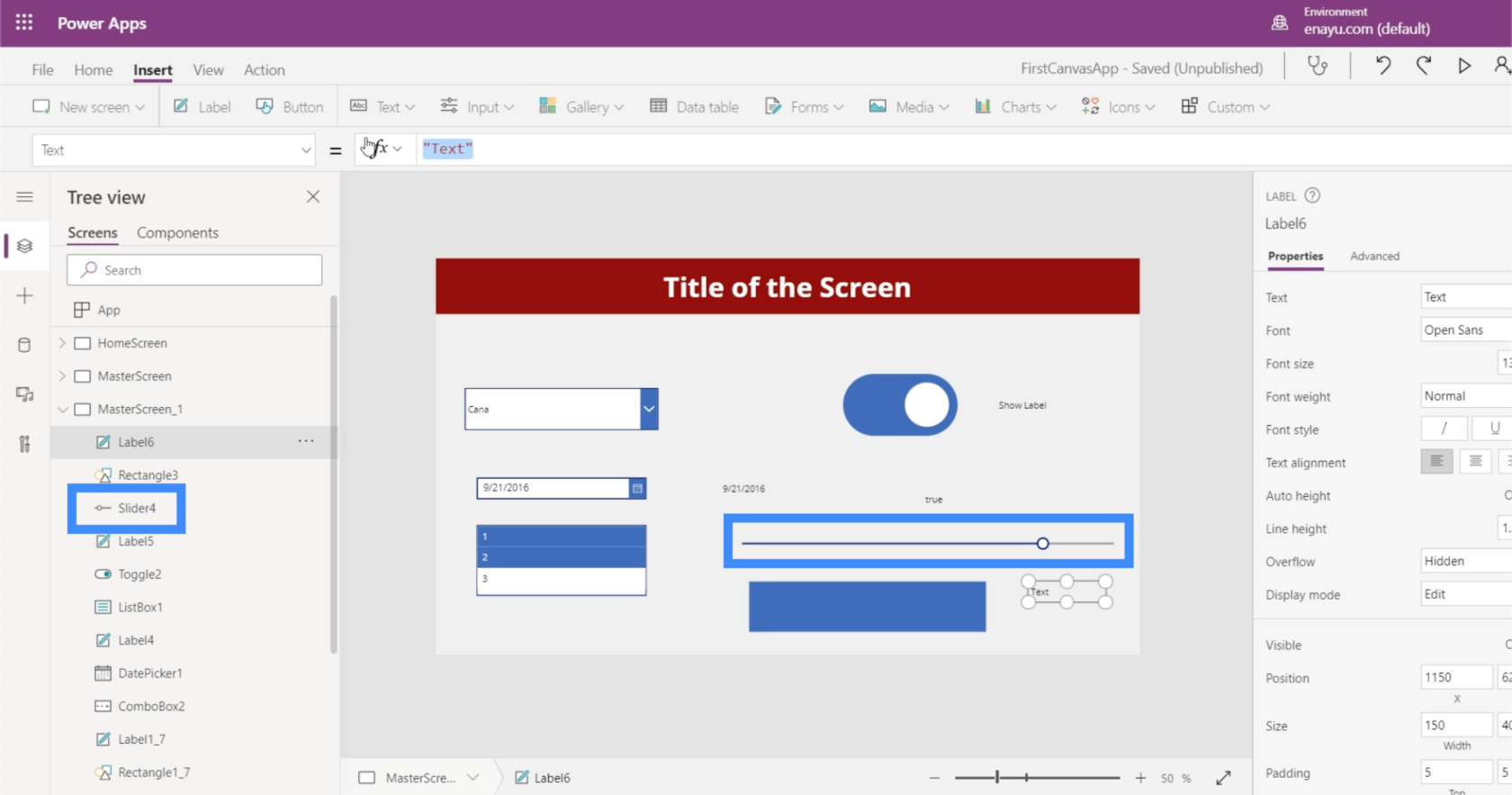Click the Position X field 1150
The width and height of the screenshot is (1512, 795).
[1456, 677]
